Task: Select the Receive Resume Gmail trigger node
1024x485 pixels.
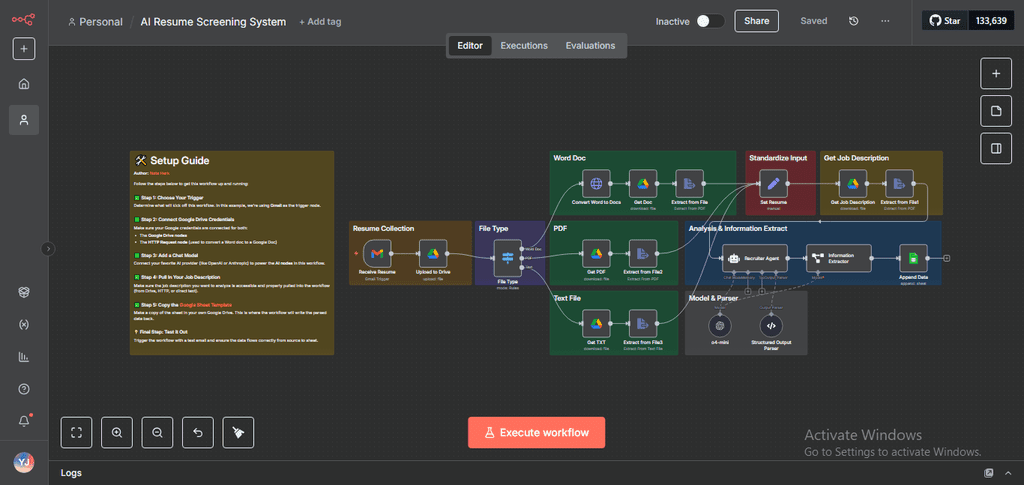Action: click(377, 253)
